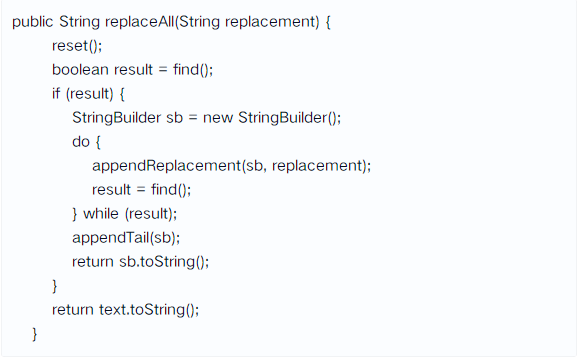This screenshot has height=361, width=581.
Task: Click the return sb.toString() statement
Action: 140,262
